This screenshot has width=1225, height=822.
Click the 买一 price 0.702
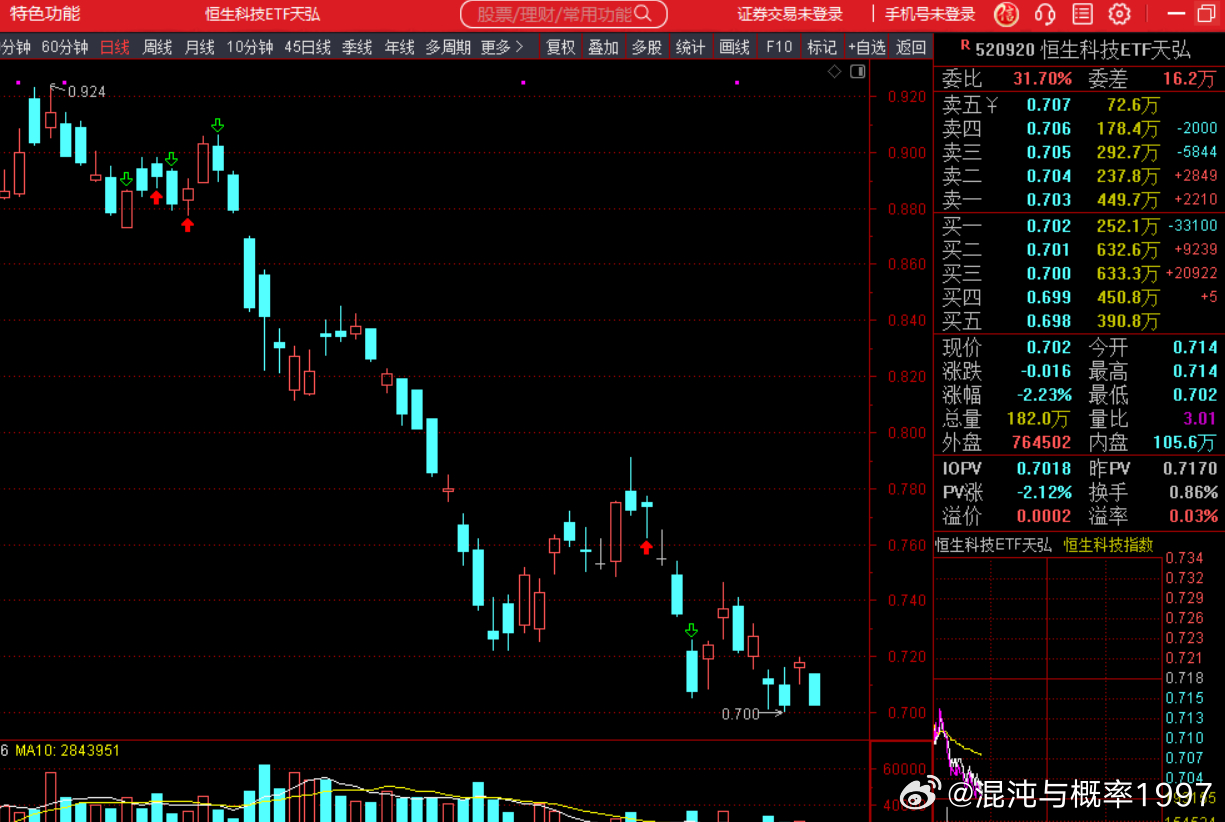click(x=1049, y=226)
